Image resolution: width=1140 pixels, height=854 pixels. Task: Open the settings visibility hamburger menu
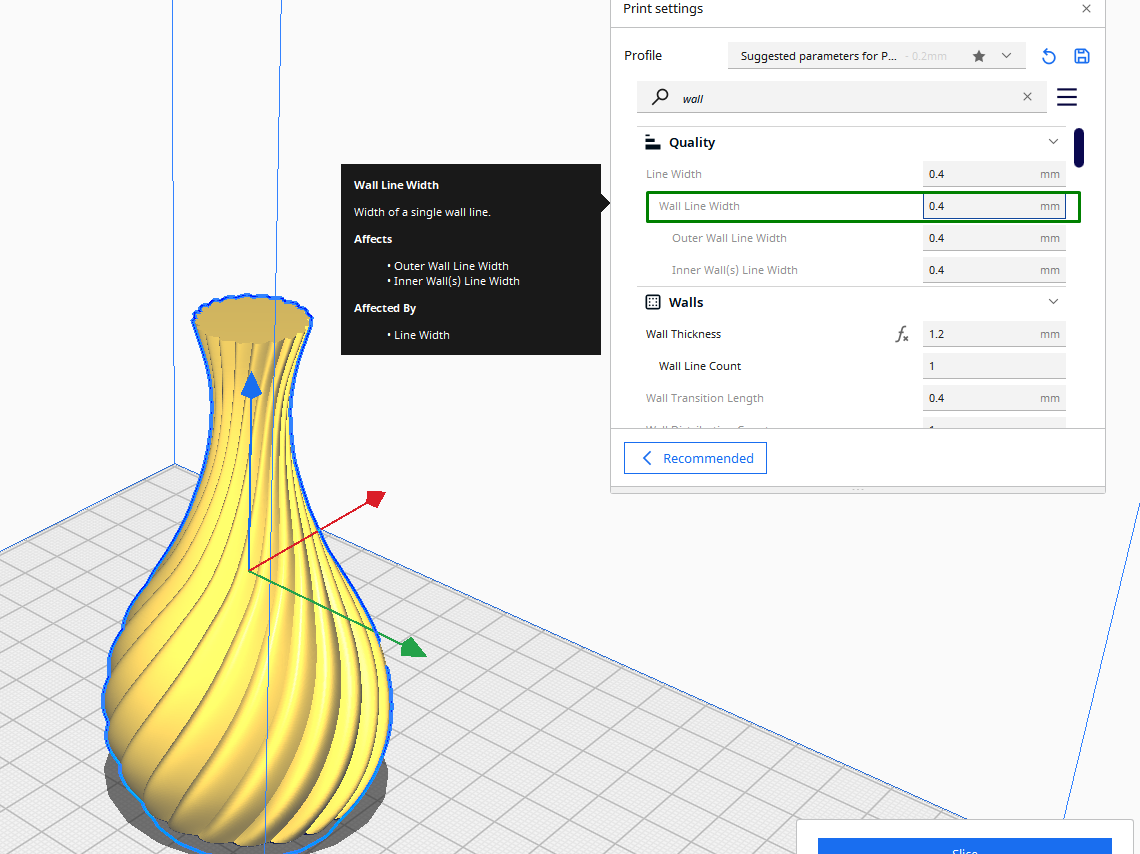point(1066,97)
